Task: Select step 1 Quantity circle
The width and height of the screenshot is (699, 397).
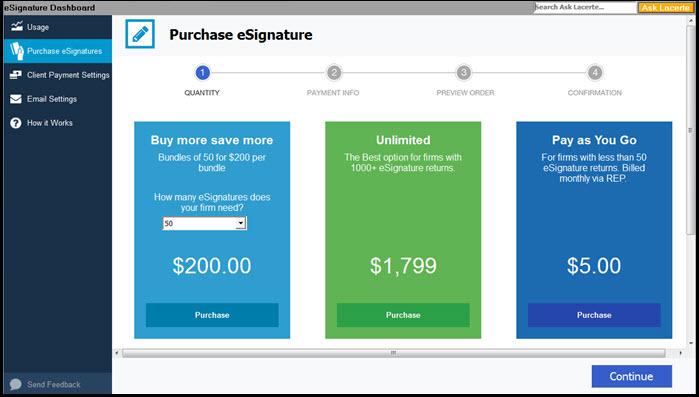Action: click(202, 72)
